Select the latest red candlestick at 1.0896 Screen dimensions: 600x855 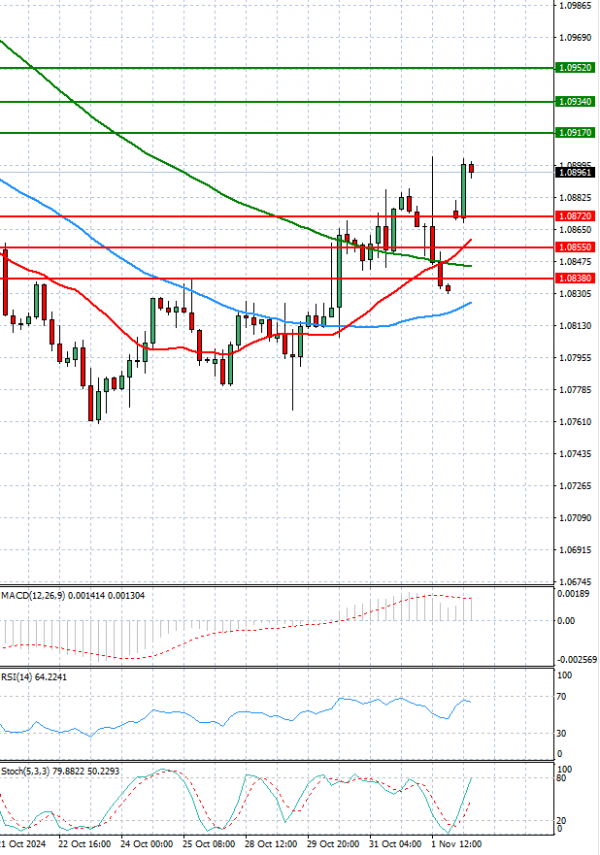471,168
